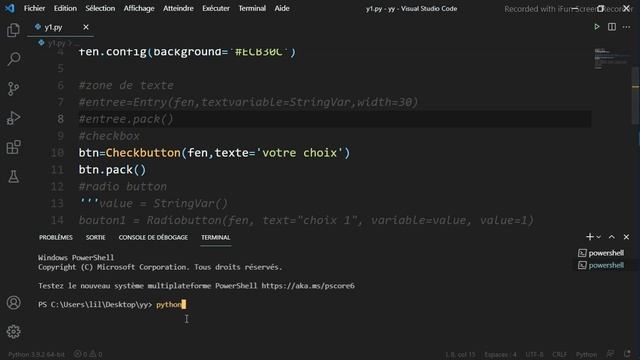Click the Python language mode status
This screenshot has height=360, width=640.
coord(586,354)
